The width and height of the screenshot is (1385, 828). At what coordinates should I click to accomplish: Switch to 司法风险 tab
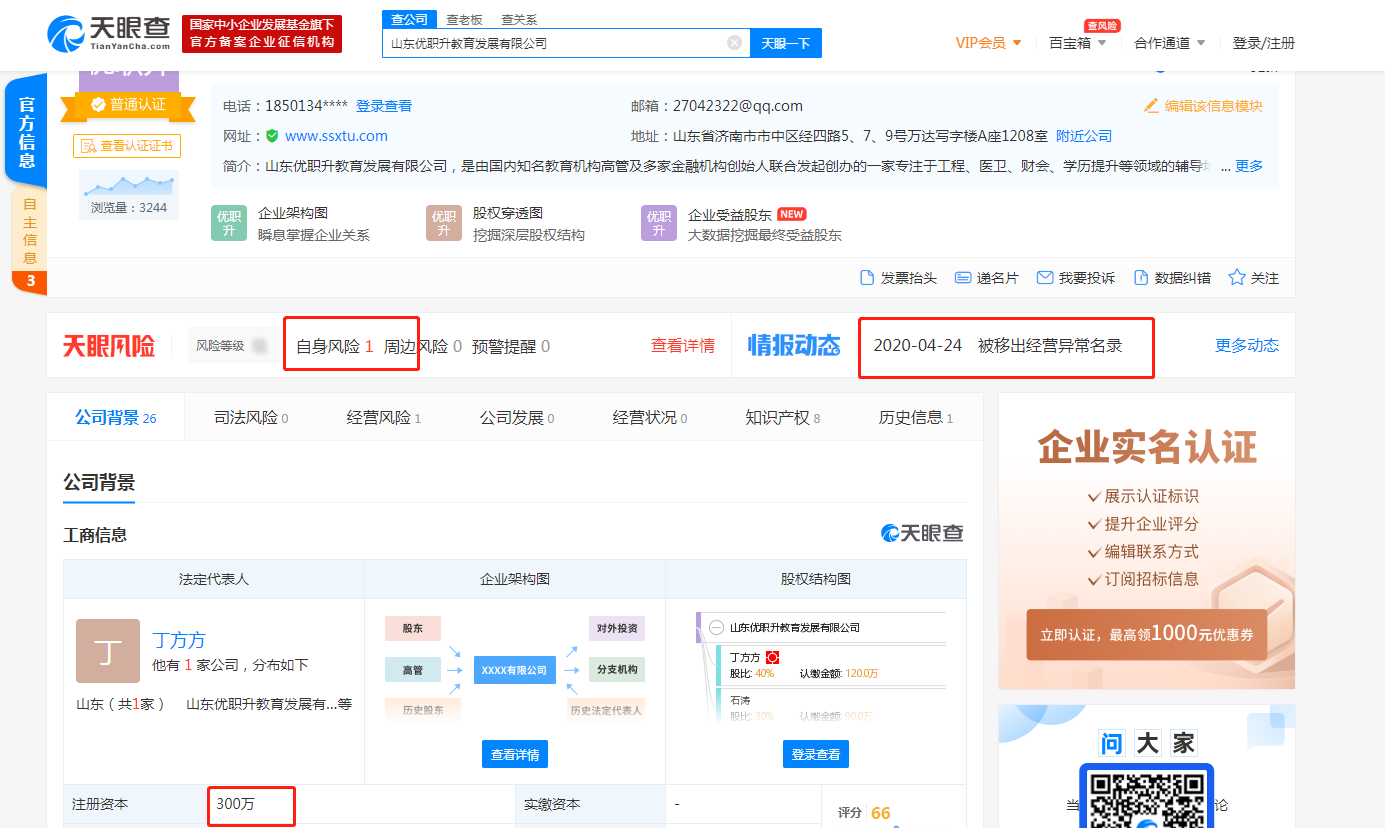point(251,418)
